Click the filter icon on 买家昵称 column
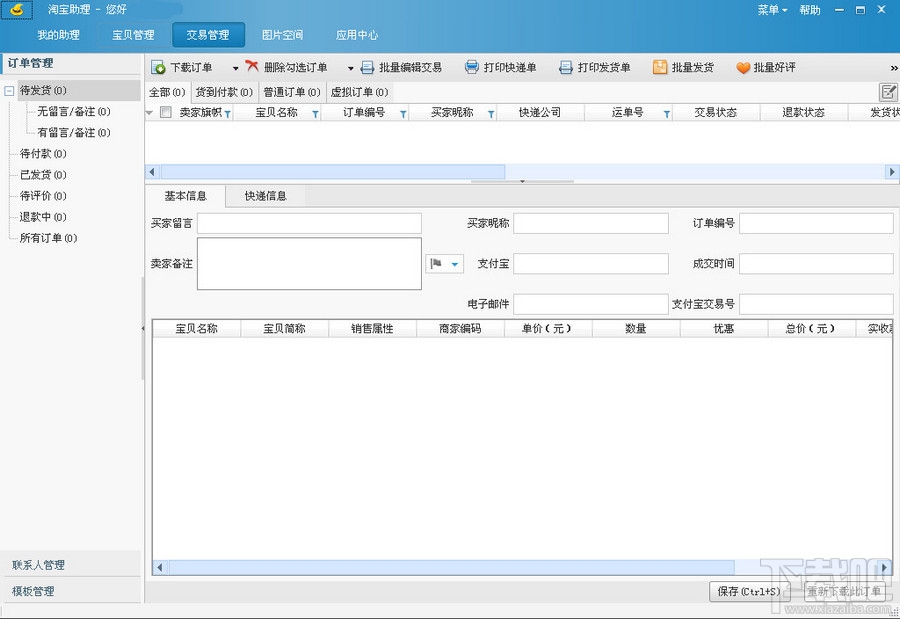900x619 pixels. [x=491, y=114]
